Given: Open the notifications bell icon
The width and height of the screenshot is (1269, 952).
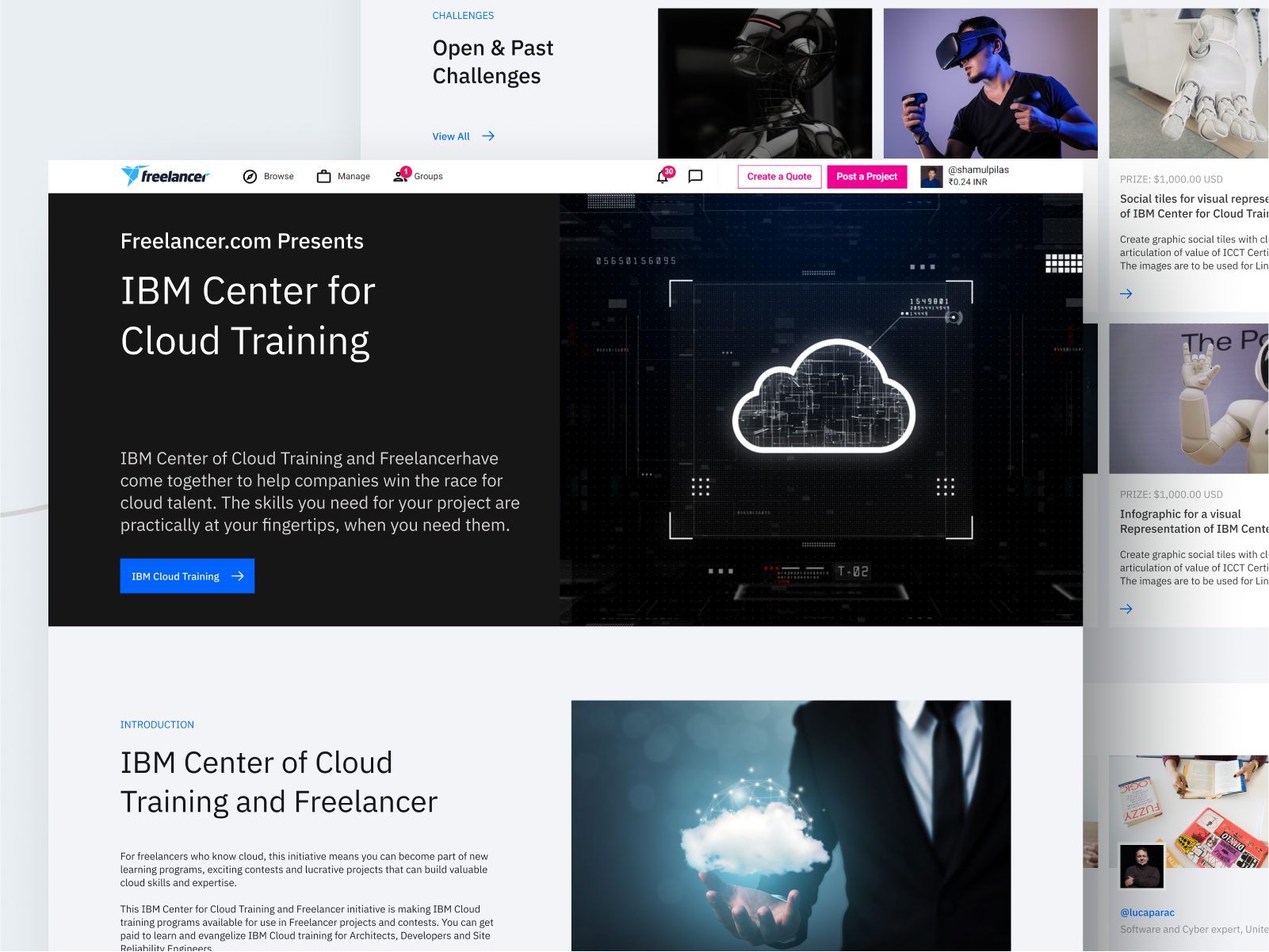Looking at the screenshot, I should pyautogui.click(x=663, y=176).
